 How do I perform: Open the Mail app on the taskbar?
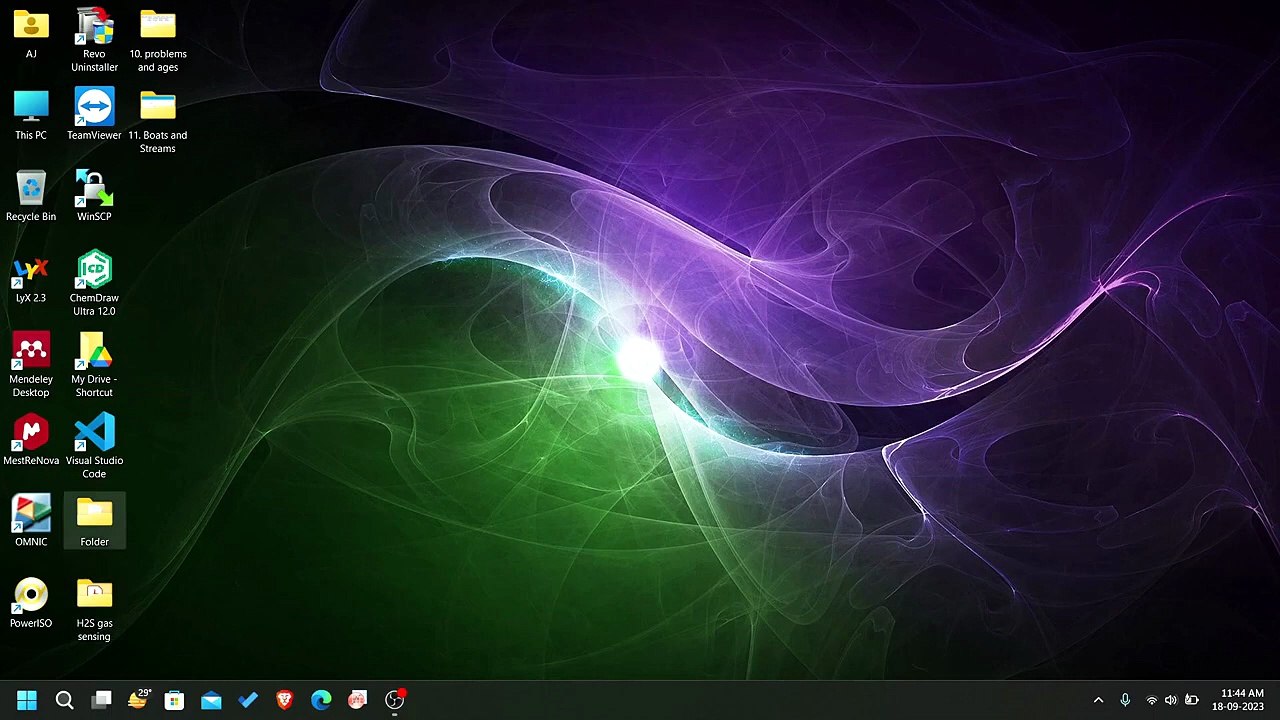pos(211,700)
